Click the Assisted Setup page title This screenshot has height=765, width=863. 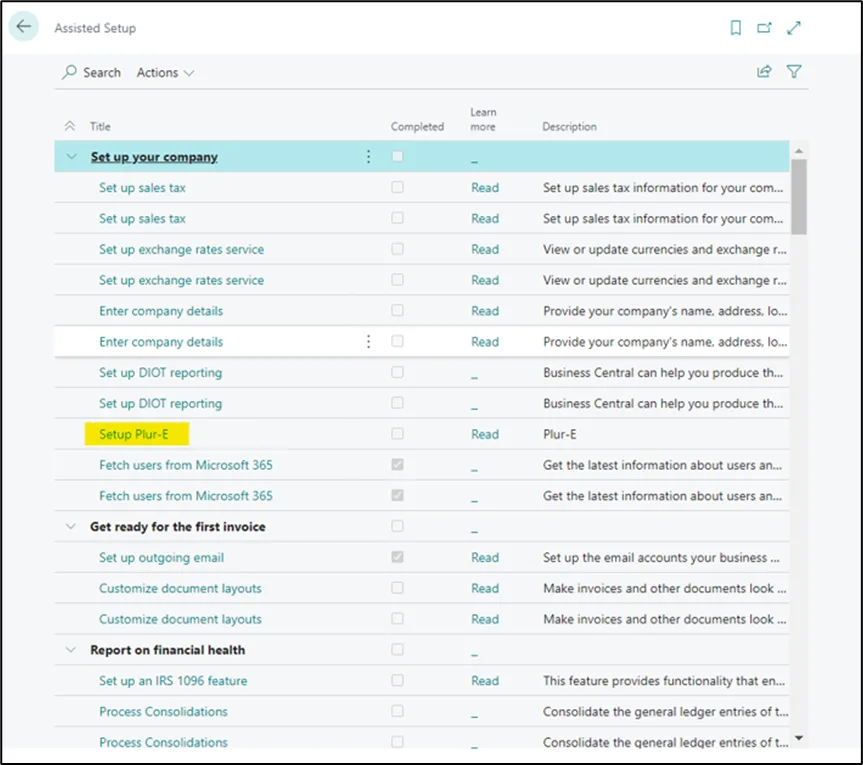[95, 28]
